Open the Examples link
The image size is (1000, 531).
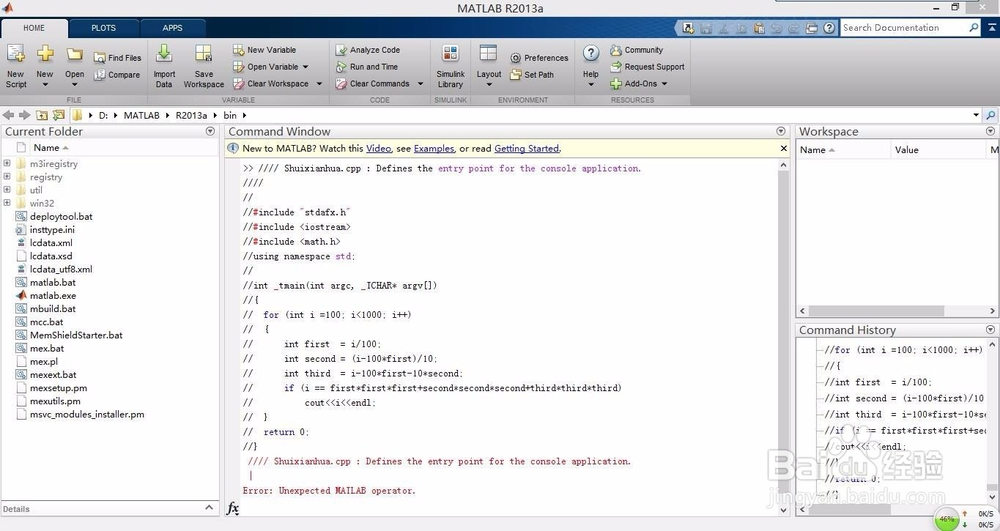(x=434, y=149)
